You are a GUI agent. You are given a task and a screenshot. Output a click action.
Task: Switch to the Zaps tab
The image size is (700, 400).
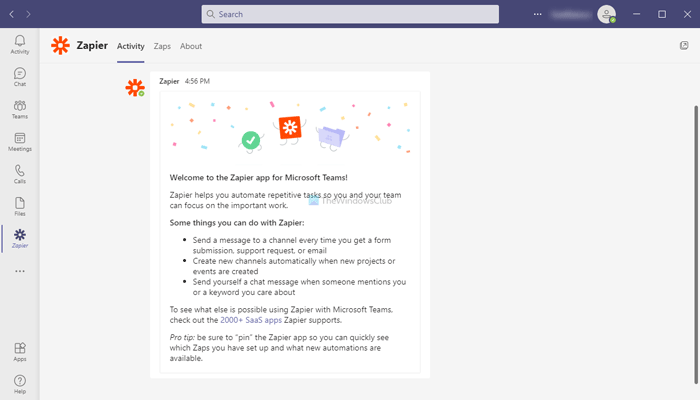click(162, 46)
